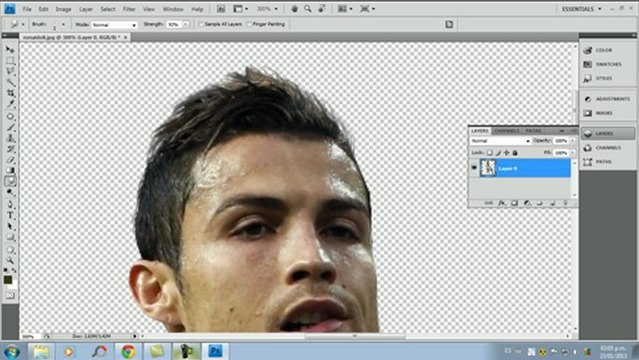
Task: Enable Finger Painting checkbox
Action: (x=249, y=24)
